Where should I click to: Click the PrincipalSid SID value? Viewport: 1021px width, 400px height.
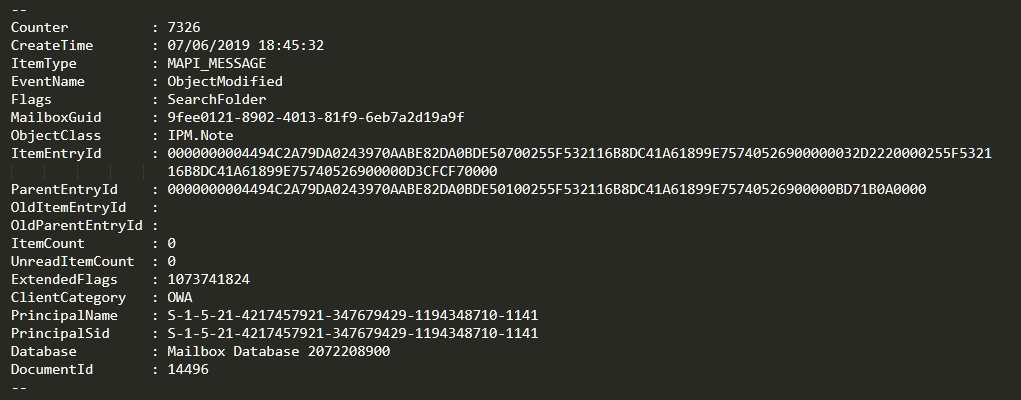353,334
